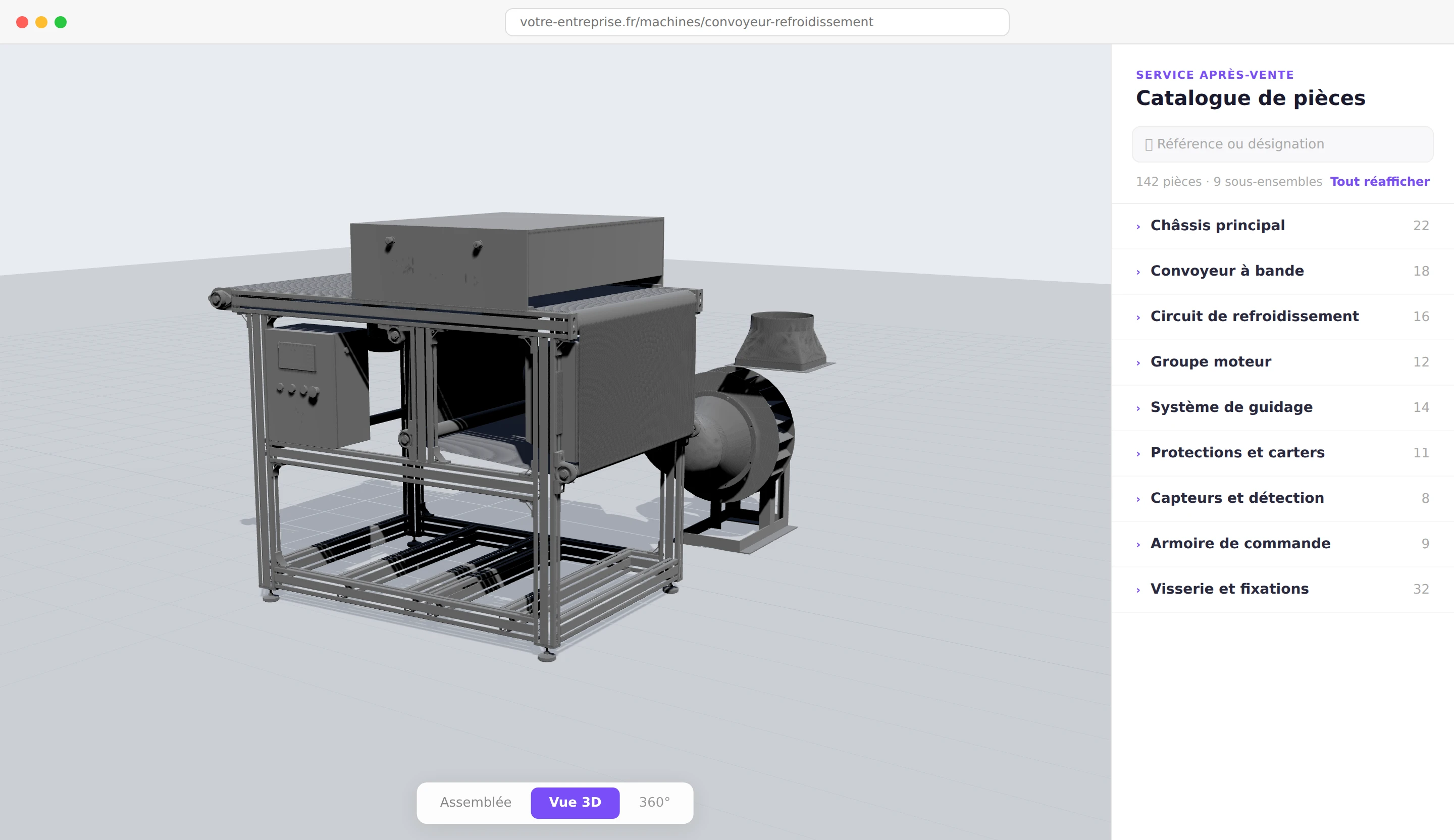1454x840 pixels.
Task: Select the Châssis principal label
Action: coord(1217,226)
